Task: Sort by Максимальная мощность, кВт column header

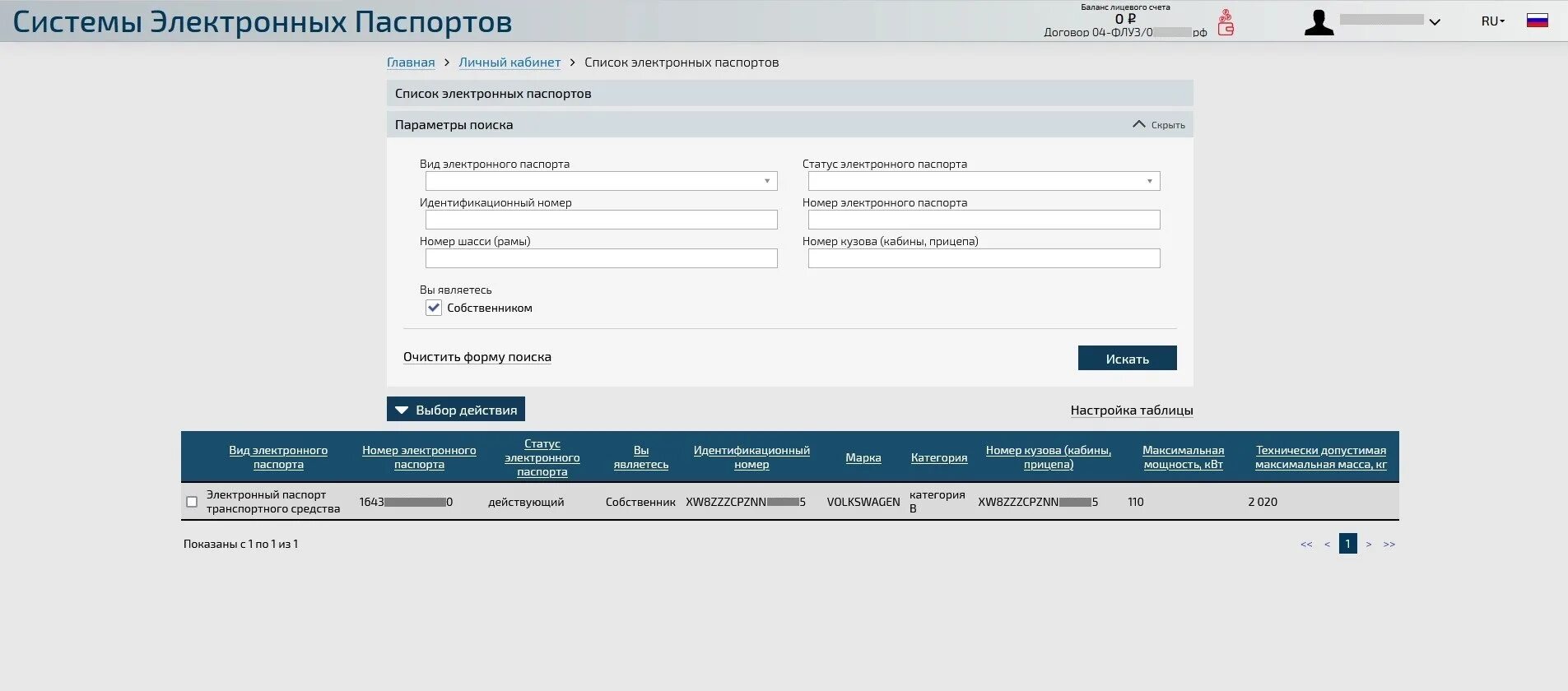Action: [1184, 457]
